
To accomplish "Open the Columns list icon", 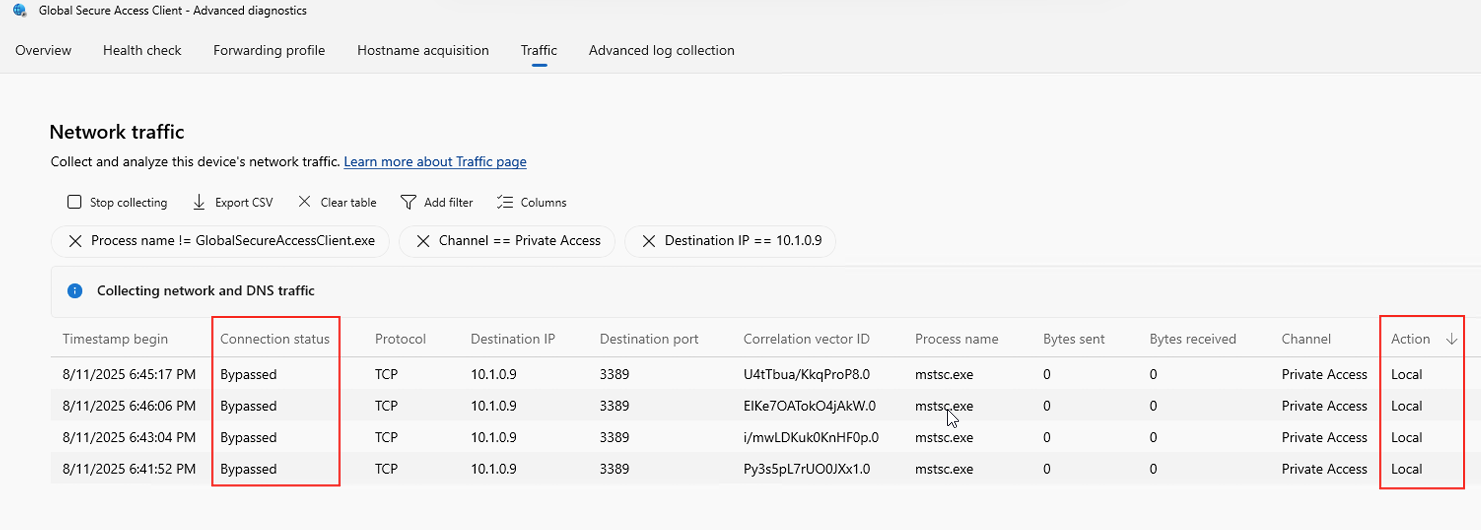I will (x=505, y=202).
